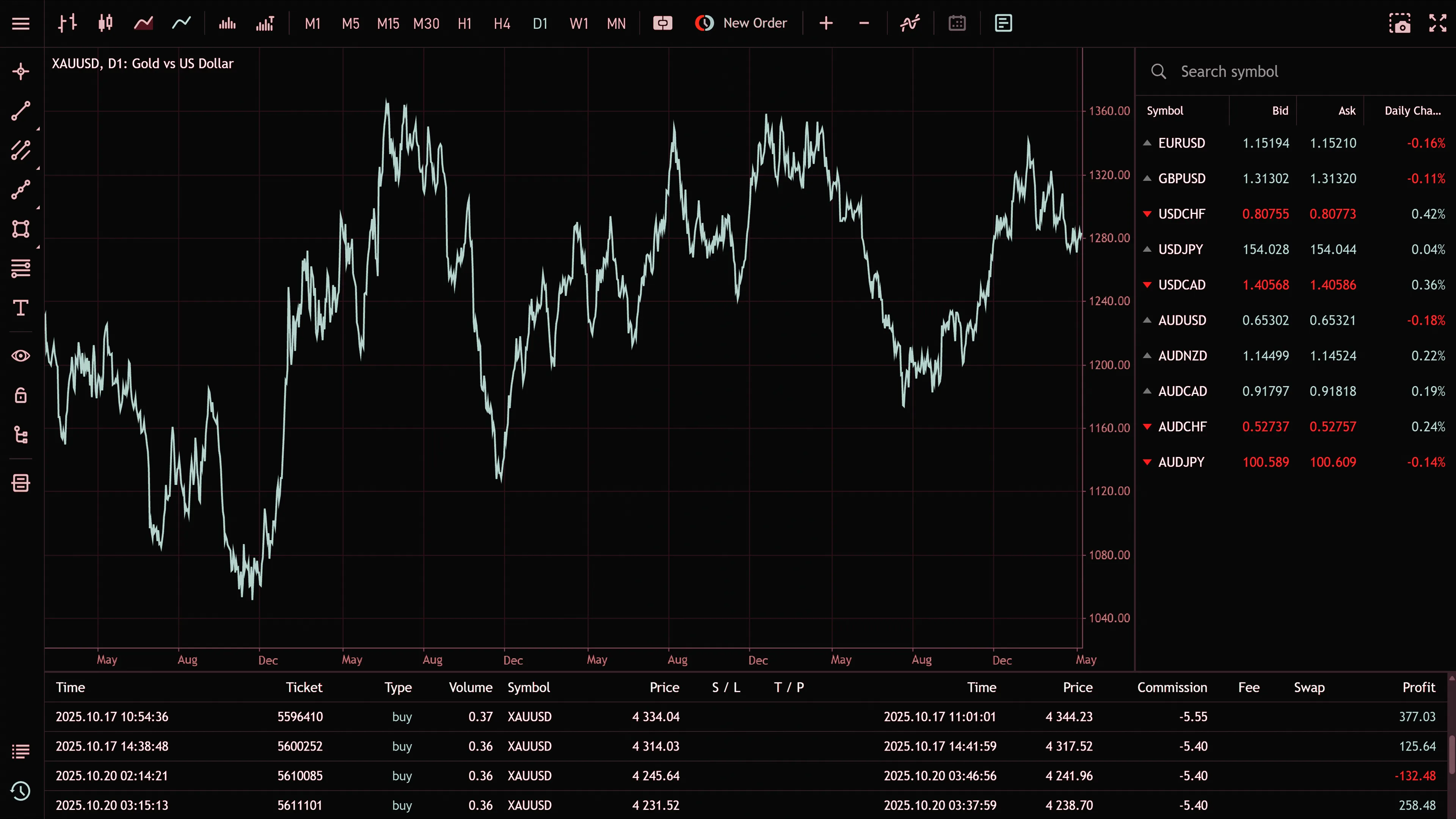1456x819 pixels.
Task: Switch timeframe to H4
Action: [x=502, y=23]
